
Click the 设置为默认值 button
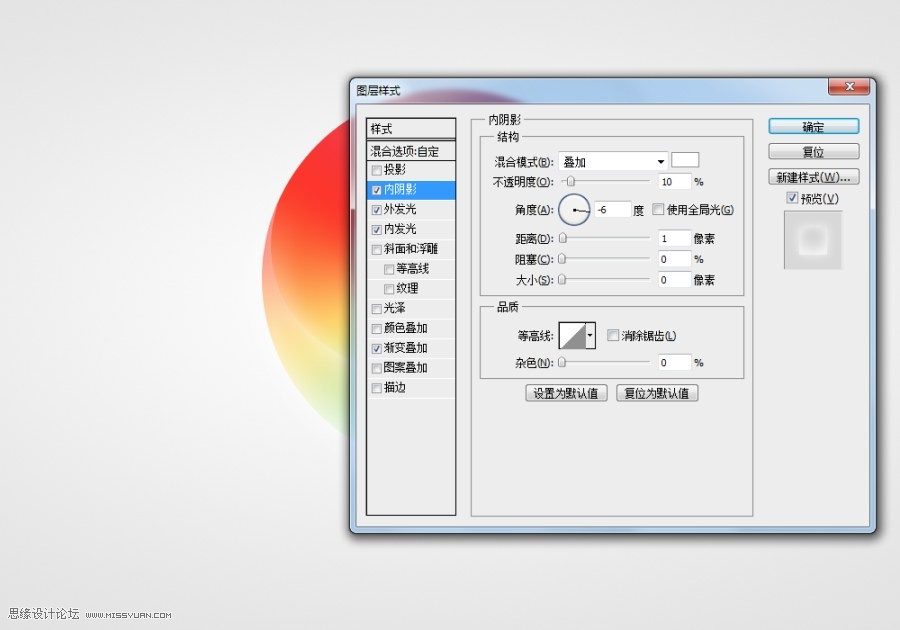tap(567, 392)
